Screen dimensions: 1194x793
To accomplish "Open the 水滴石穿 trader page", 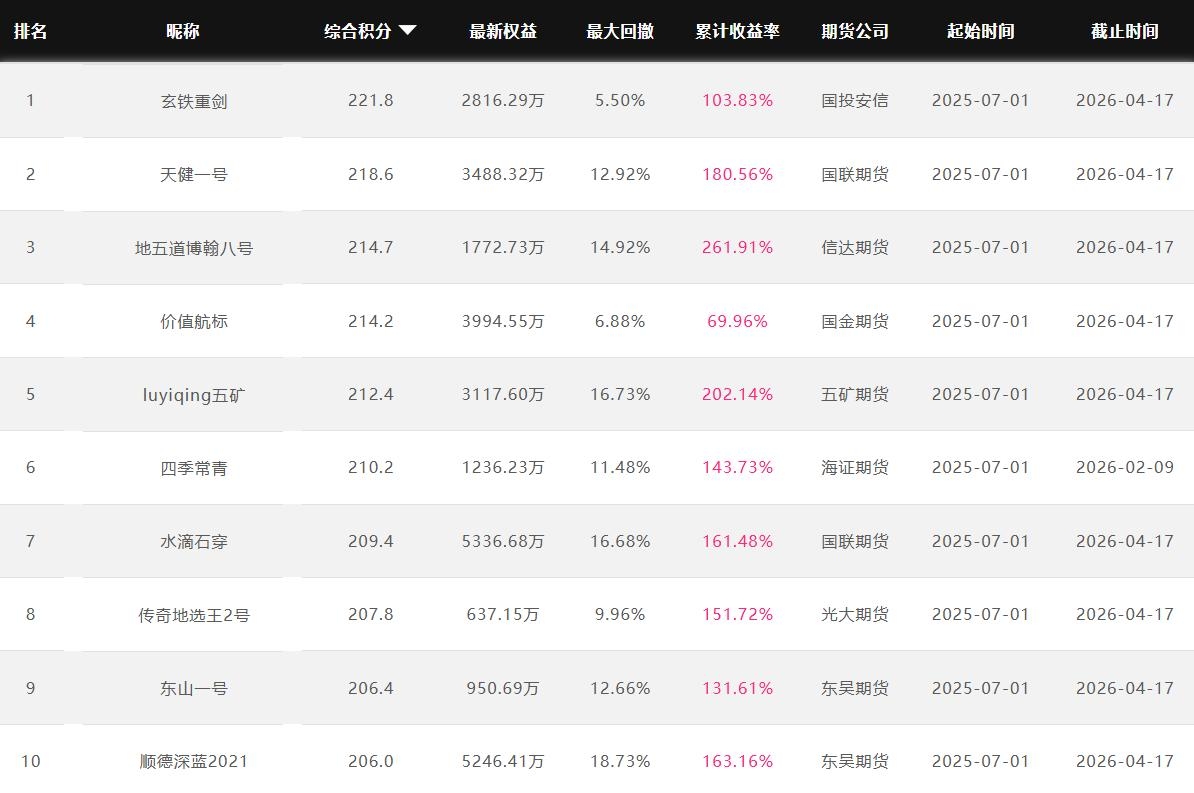I will (x=194, y=541).
